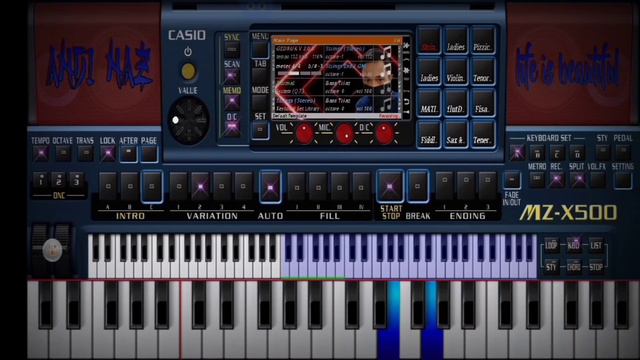Trigger FILL I button
The width and height of the screenshot is (640, 360).
[x=297, y=187]
